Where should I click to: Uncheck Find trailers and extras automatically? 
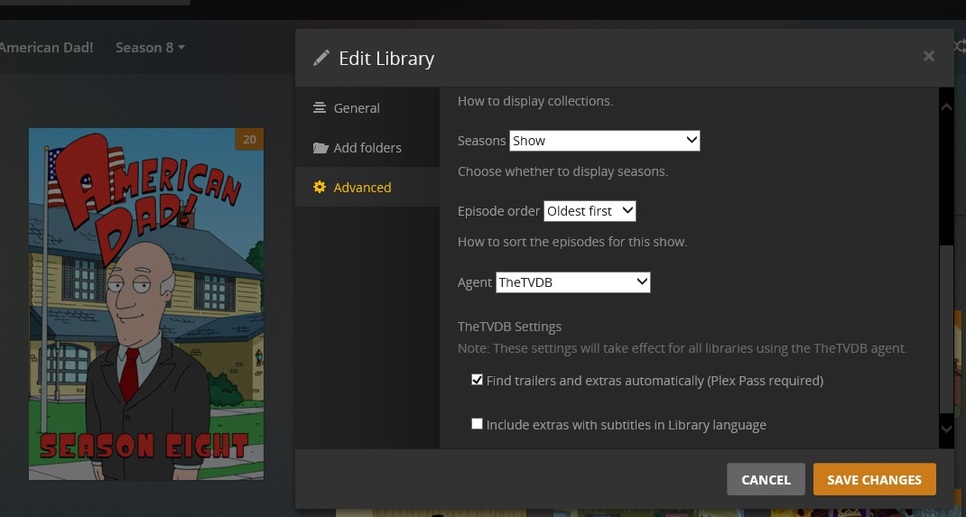pos(477,380)
